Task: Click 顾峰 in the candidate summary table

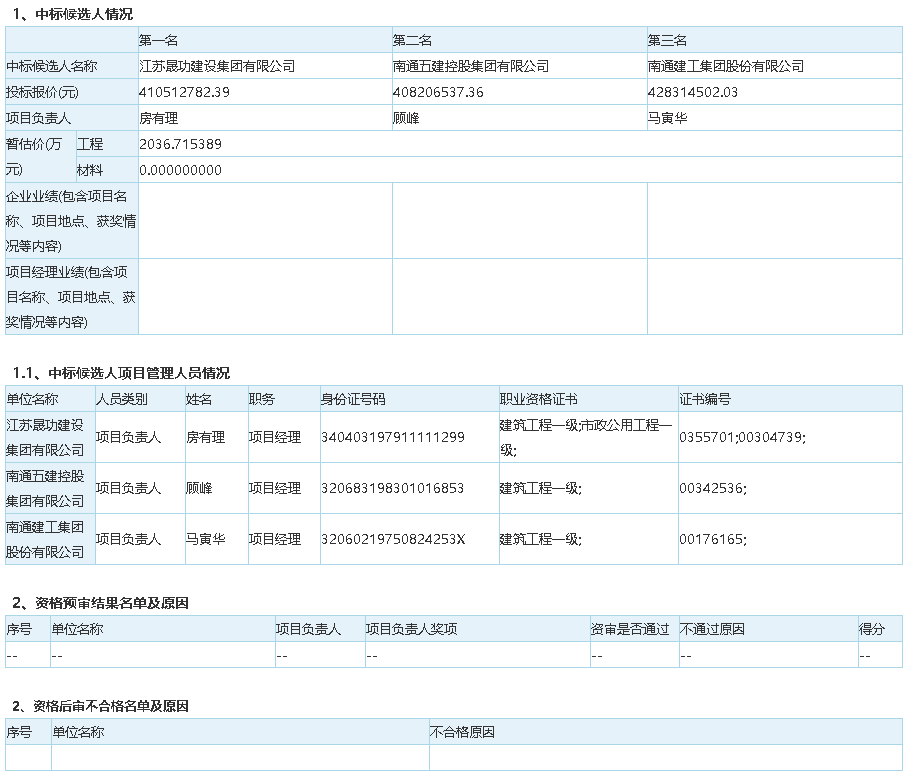Action: tap(406, 118)
